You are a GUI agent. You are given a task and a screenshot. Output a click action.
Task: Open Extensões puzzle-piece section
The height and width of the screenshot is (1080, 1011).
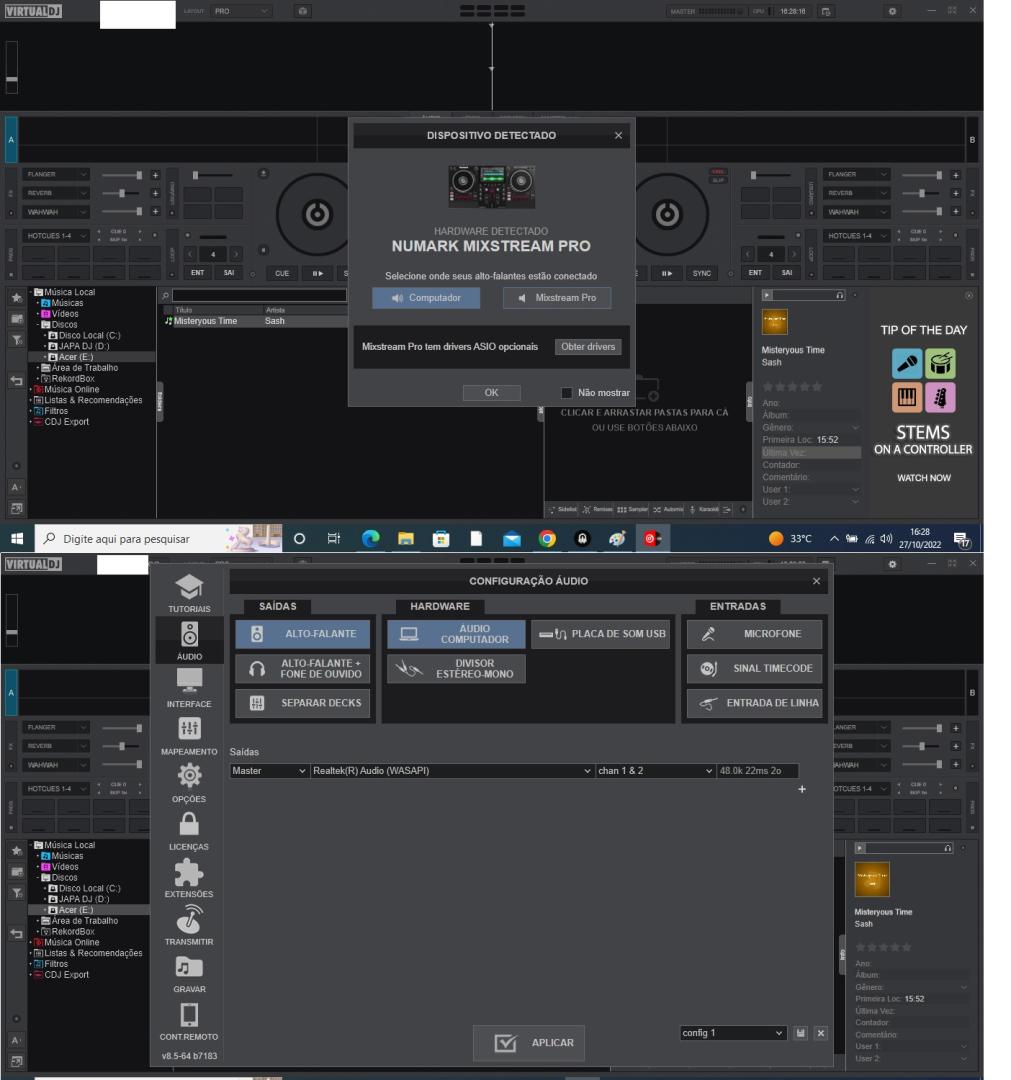(189, 879)
